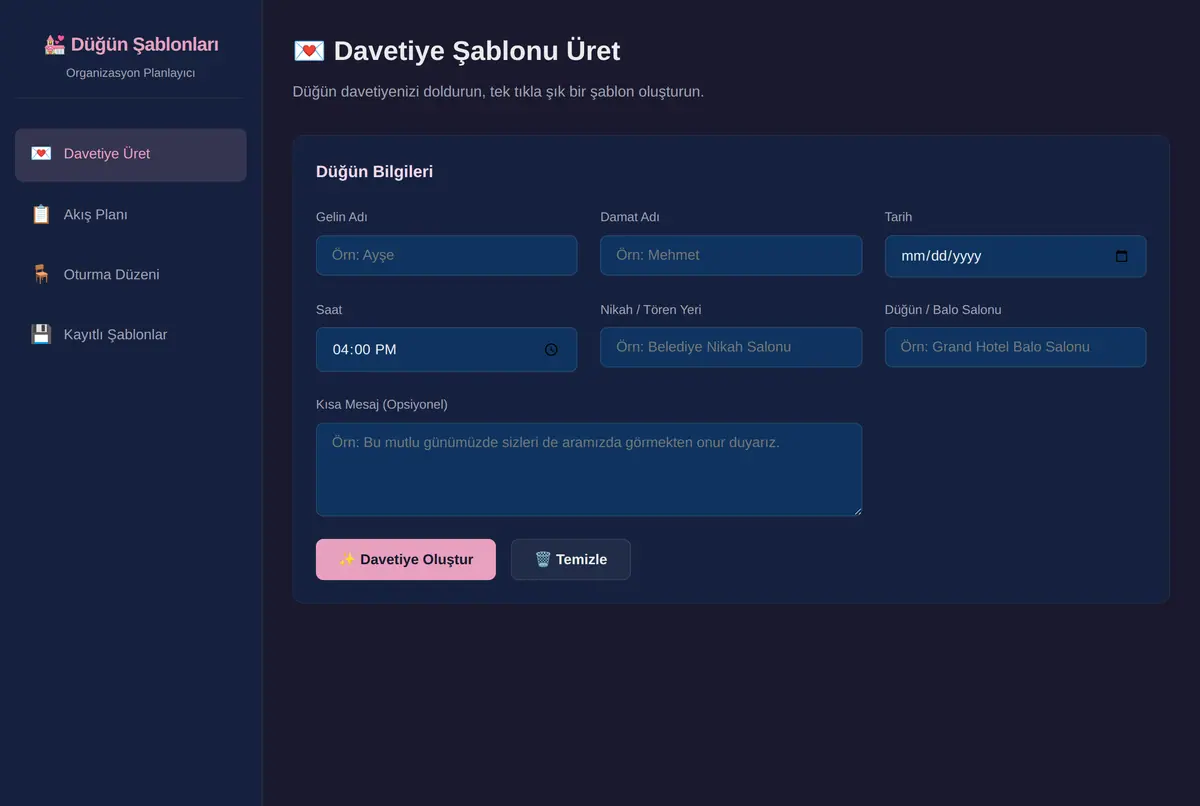Open Kayıtlı Şablonlar in the sidebar
The height and width of the screenshot is (806, 1200).
(x=131, y=334)
